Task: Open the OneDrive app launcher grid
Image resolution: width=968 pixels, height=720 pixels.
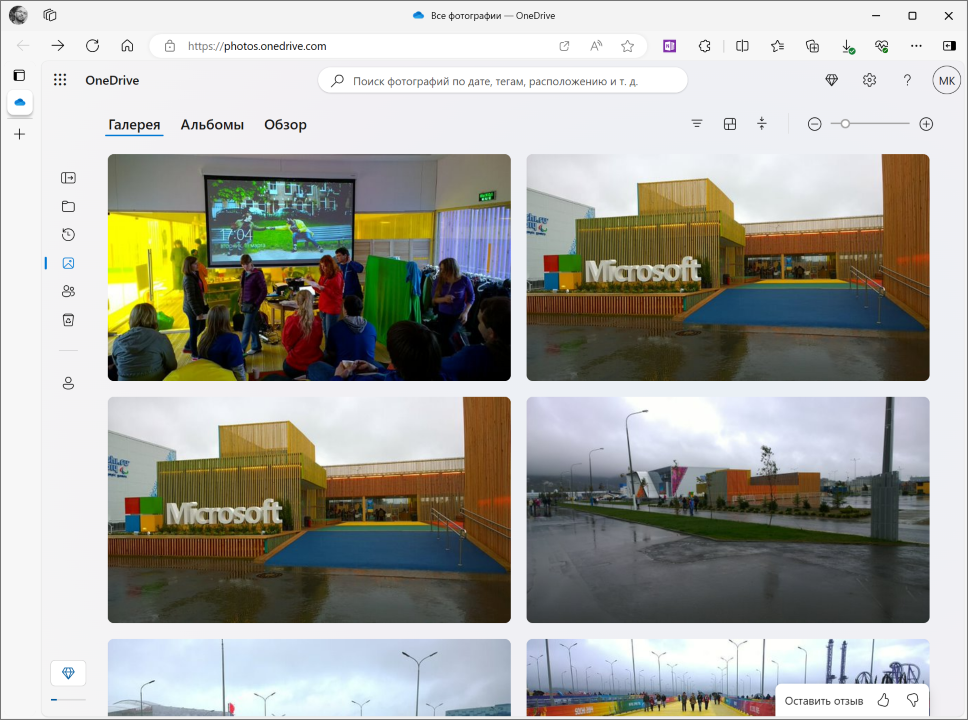Action: (x=60, y=80)
